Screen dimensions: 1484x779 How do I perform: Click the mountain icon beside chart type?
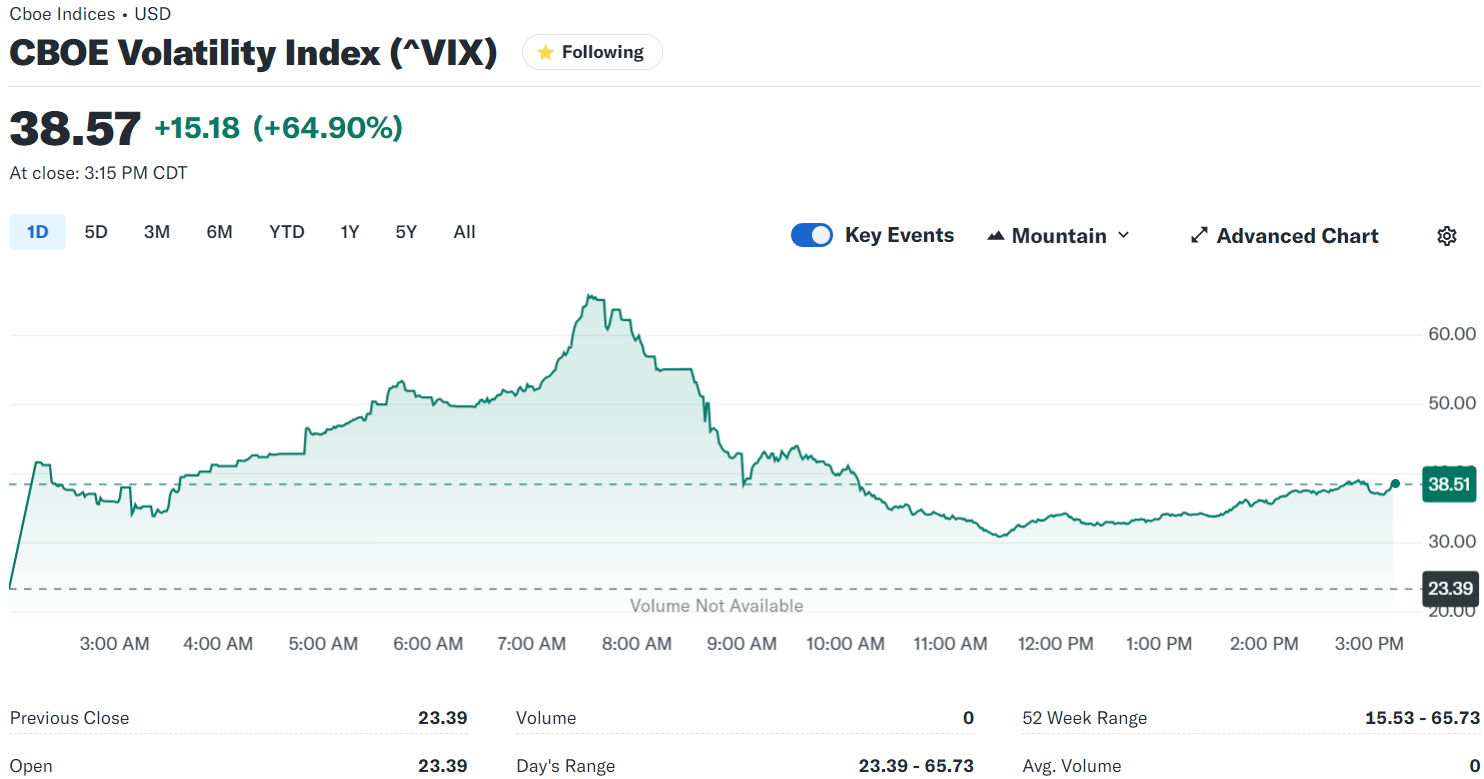click(995, 236)
